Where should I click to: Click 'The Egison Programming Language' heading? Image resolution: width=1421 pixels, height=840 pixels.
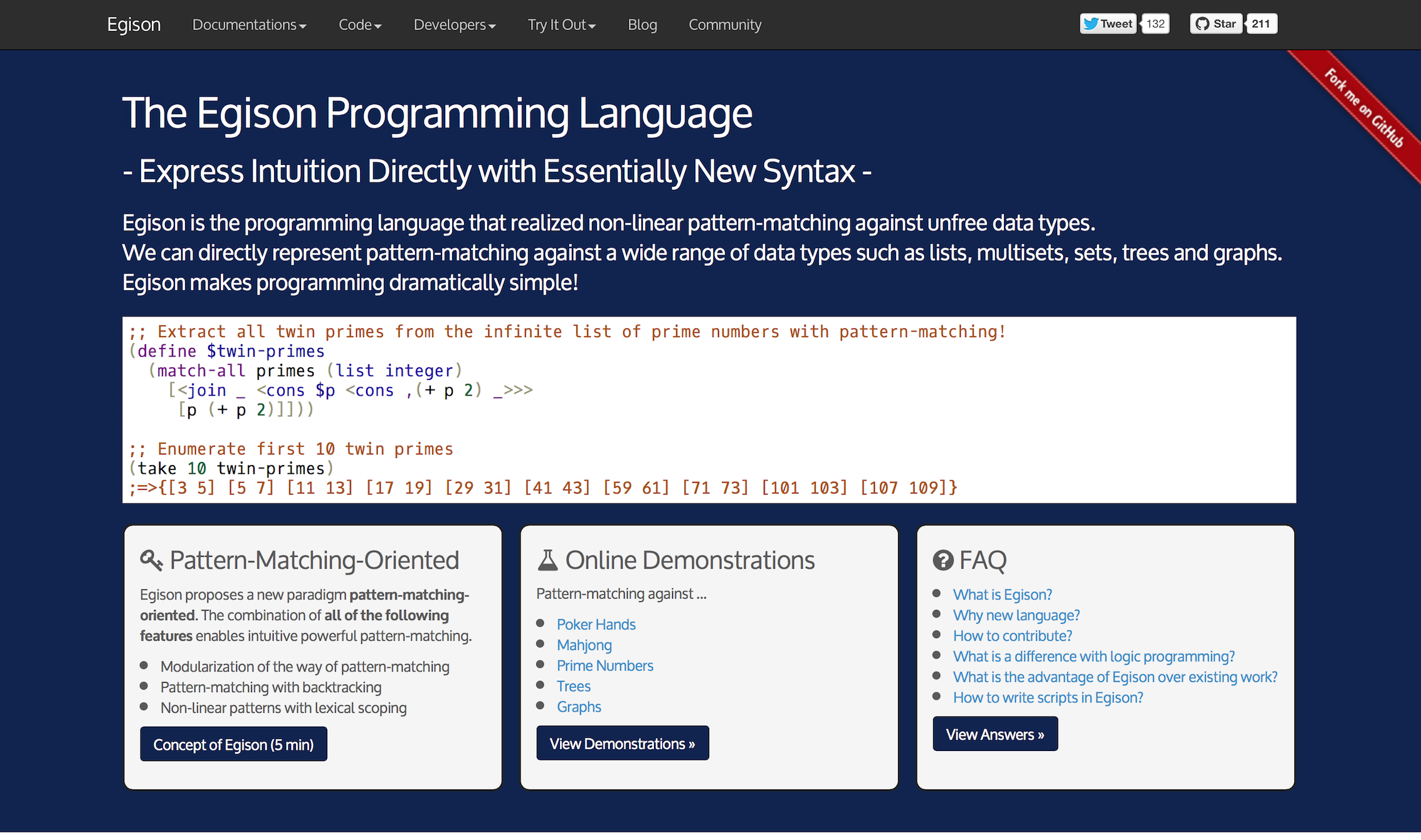(437, 113)
